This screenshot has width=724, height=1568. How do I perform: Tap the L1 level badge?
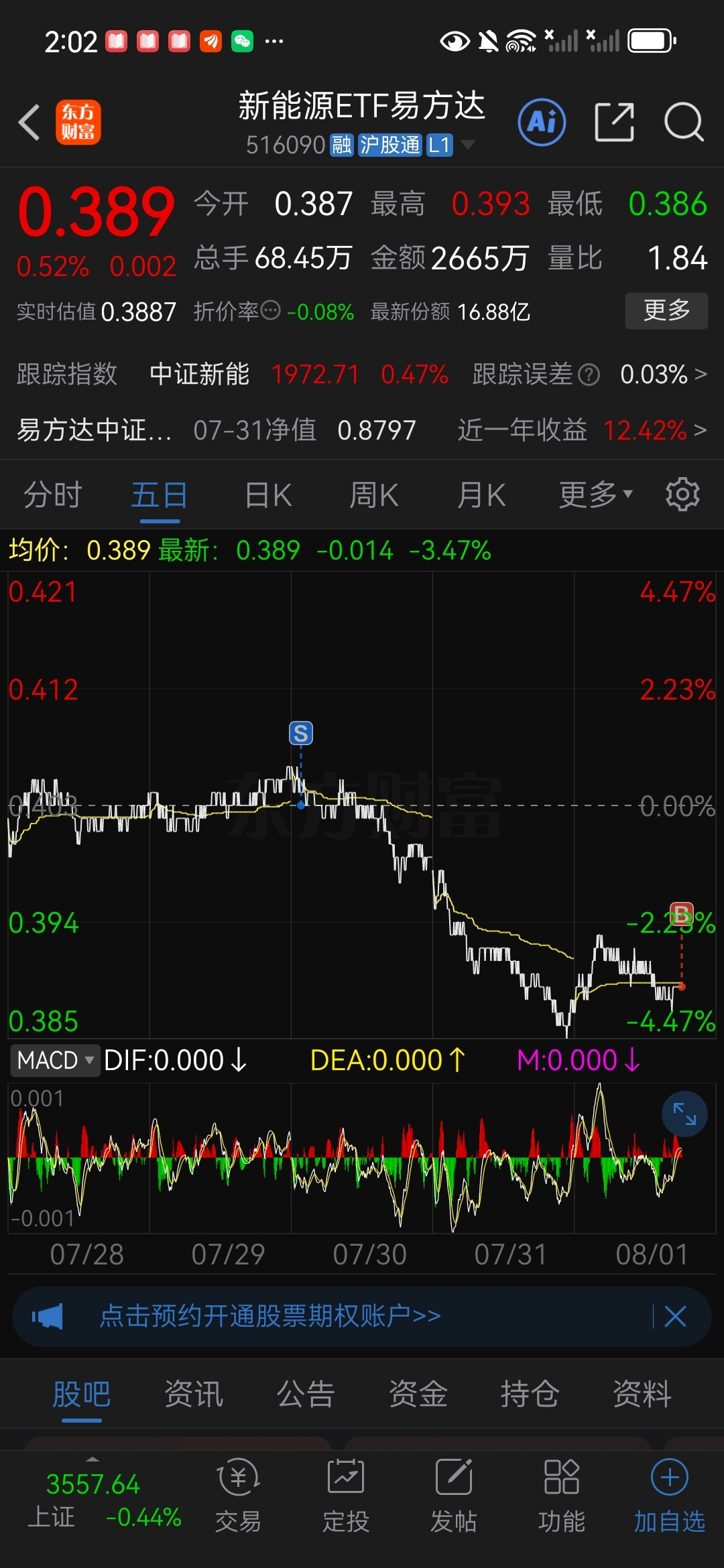click(440, 145)
